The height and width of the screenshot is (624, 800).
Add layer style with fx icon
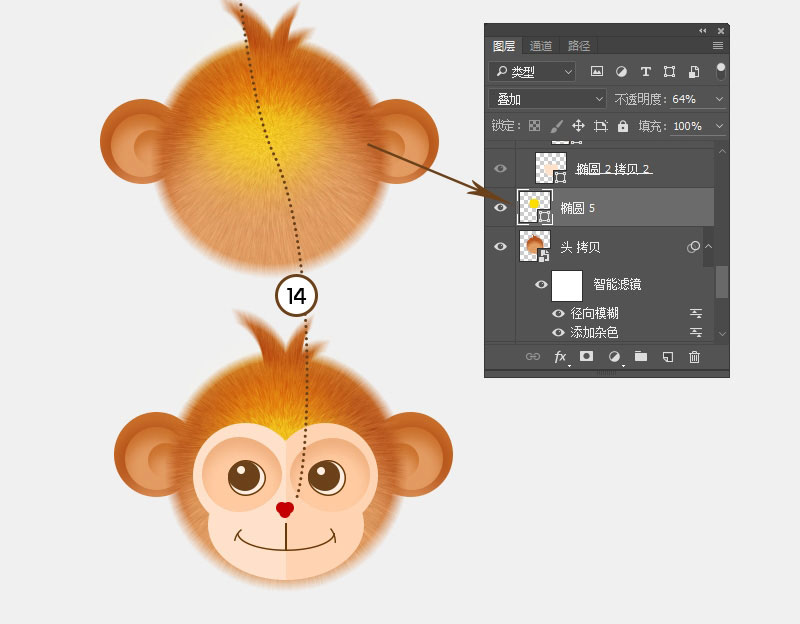(560, 357)
